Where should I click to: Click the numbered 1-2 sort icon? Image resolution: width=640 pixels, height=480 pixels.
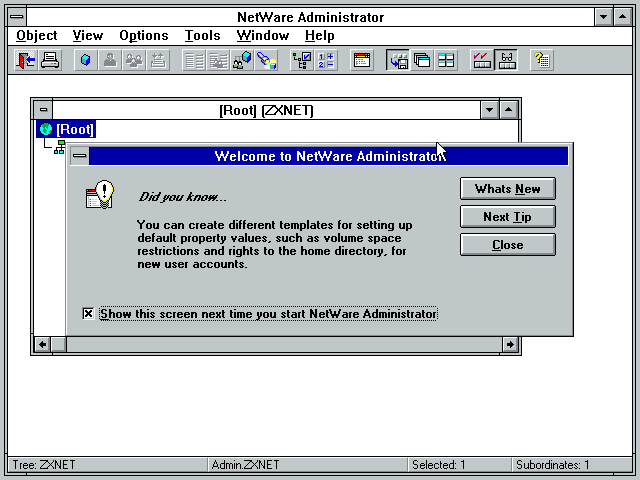(x=326, y=60)
